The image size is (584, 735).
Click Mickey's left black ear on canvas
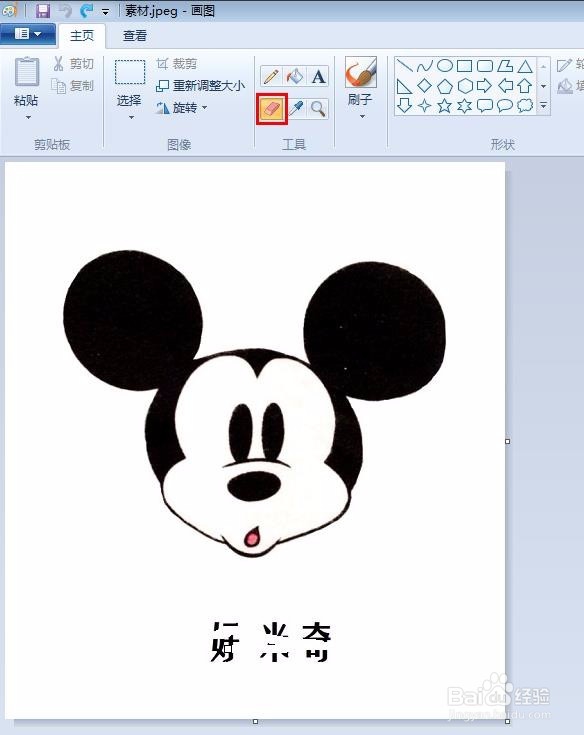[131, 319]
